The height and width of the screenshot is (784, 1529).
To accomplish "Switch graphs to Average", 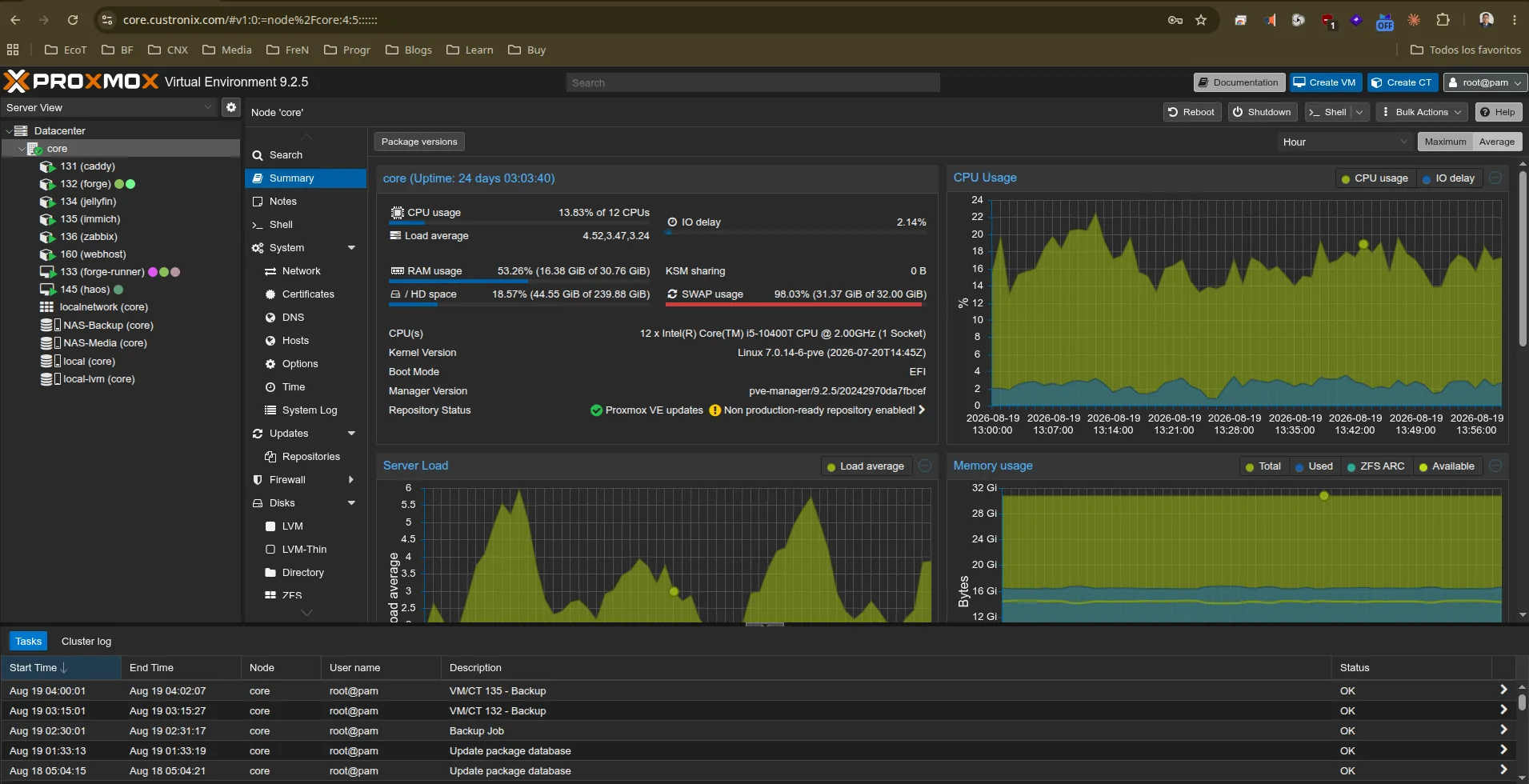I will coord(1497,142).
